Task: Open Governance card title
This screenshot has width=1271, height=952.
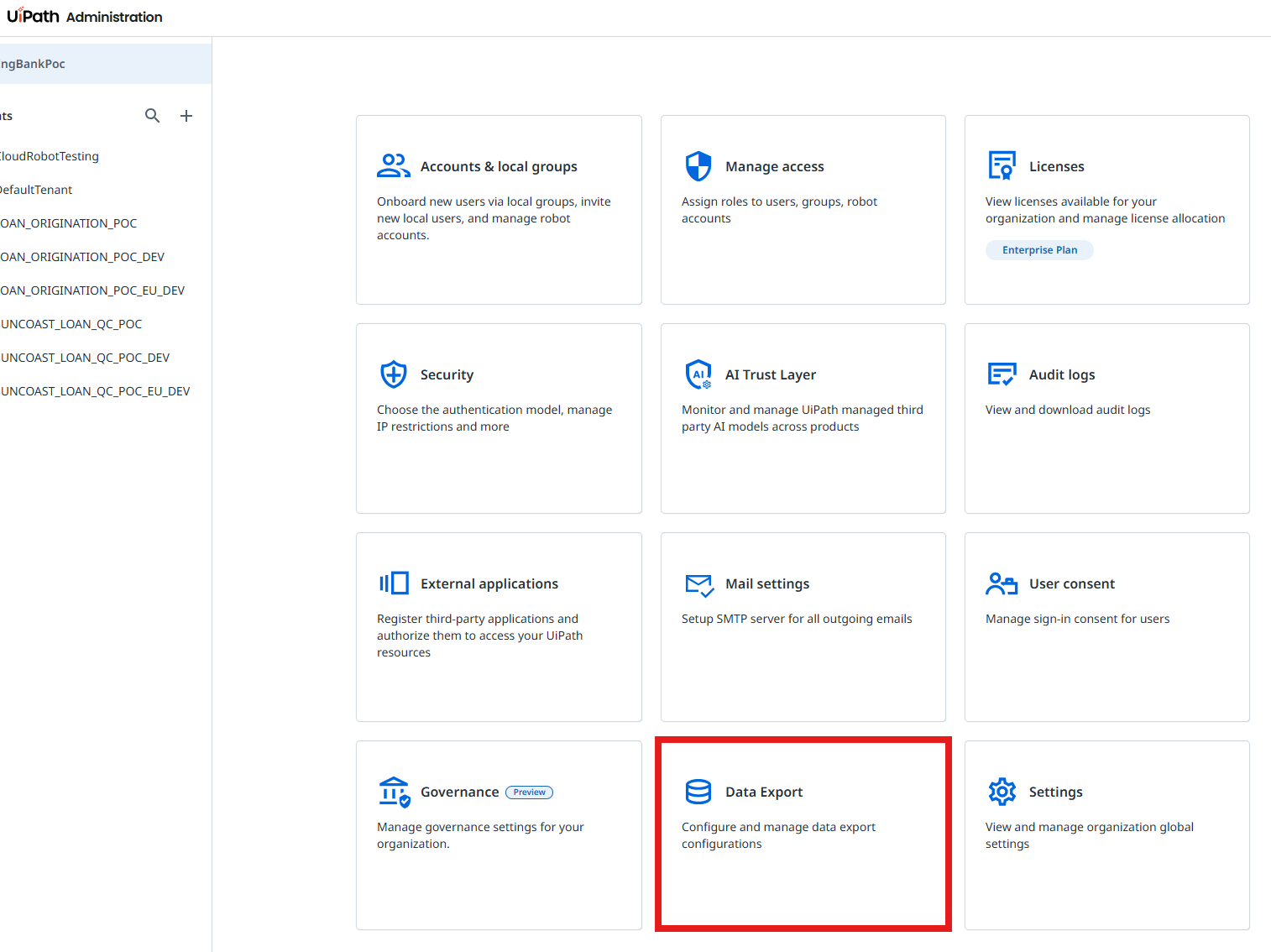Action: (x=459, y=792)
